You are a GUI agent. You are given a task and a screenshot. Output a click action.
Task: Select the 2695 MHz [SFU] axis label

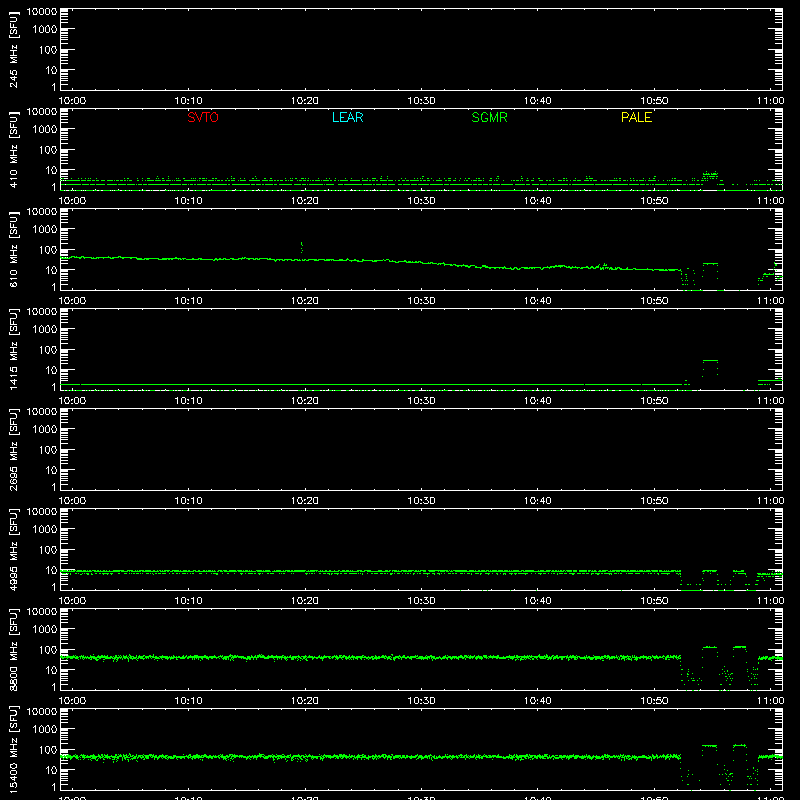click(x=13, y=449)
